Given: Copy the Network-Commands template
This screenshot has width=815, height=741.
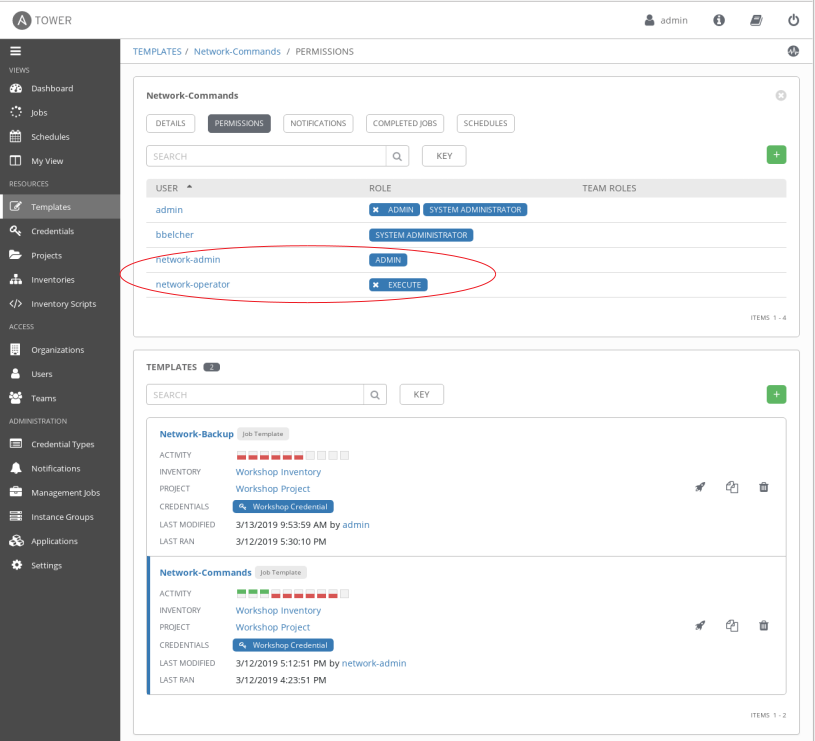Looking at the screenshot, I should (x=732, y=625).
